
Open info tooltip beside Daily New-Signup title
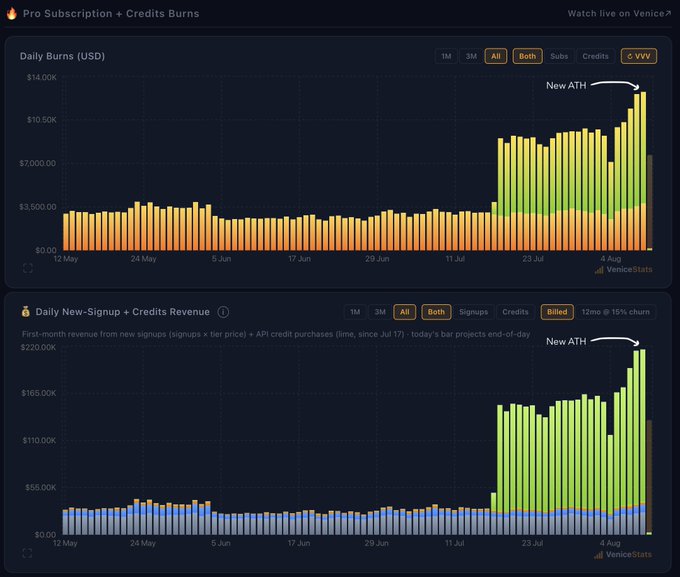(223, 312)
